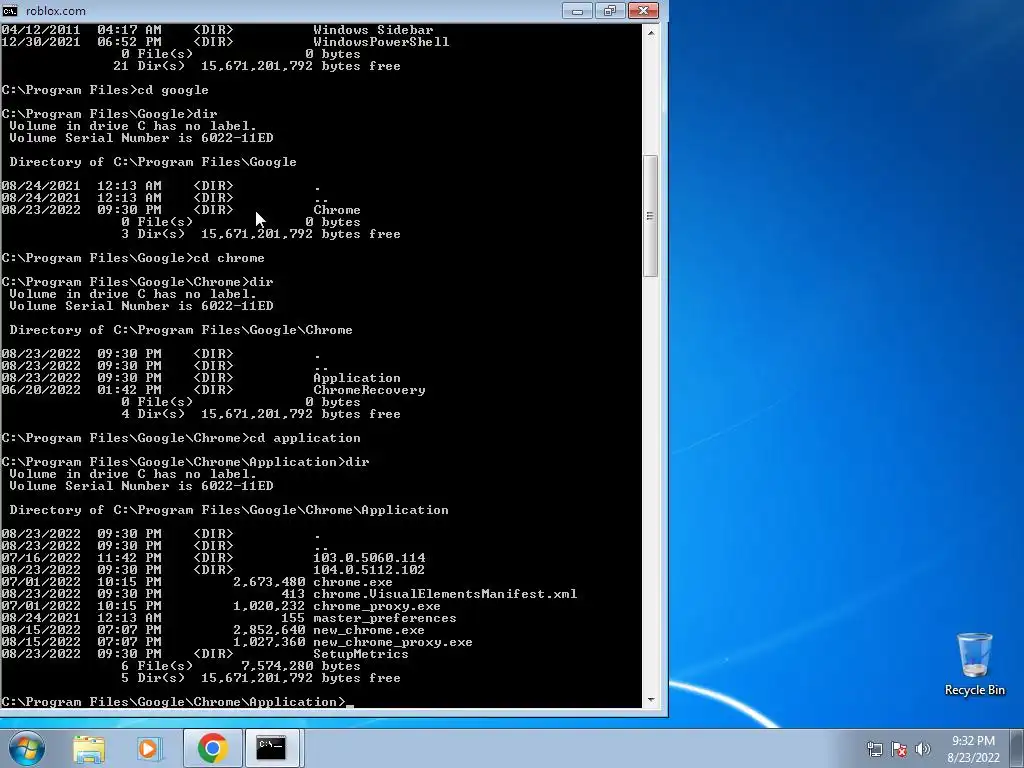Click the chrome.exe file entry
Image resolution: width=1024 pixels, height=768 pixels.
coord(353,582)
